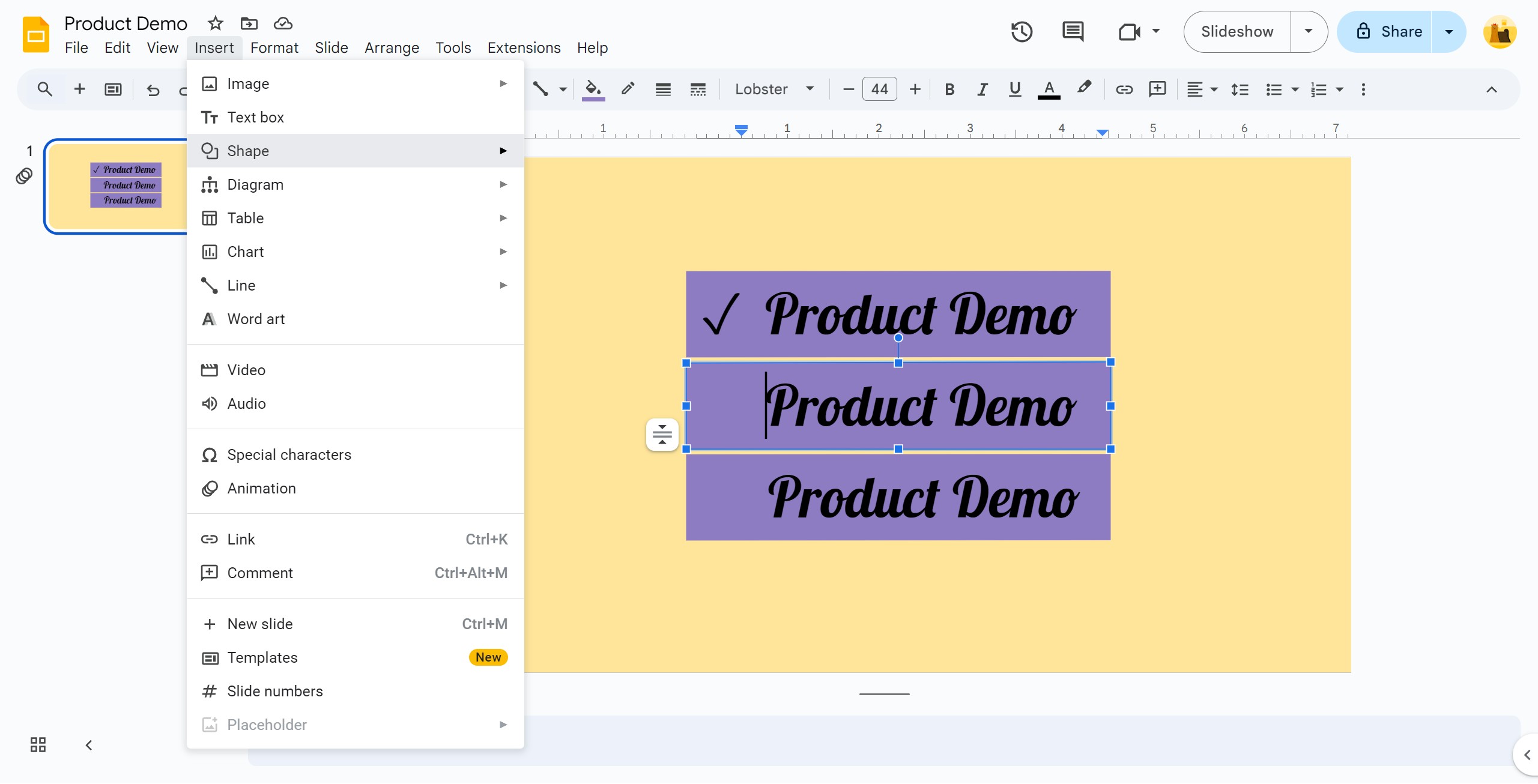The height and width of the screenshot is (784, 1538).
Task: Click the Share button
Action: (x=1385, y=32)
